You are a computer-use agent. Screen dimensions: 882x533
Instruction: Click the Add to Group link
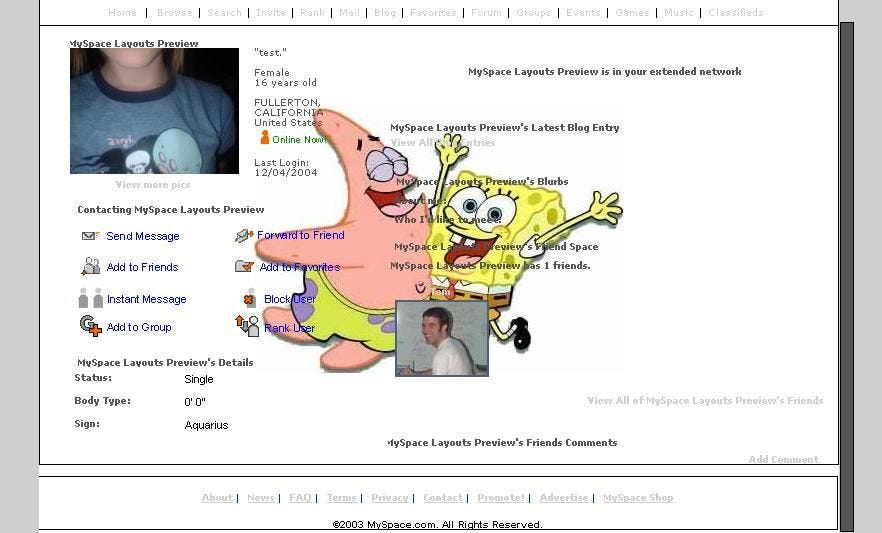tap(139, 327)
